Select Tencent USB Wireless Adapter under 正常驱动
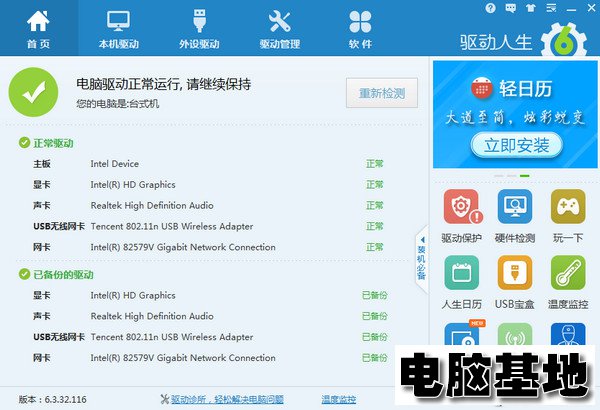This screenshot has height=410, width=600. pyautogui.click(x=209, y=226)
